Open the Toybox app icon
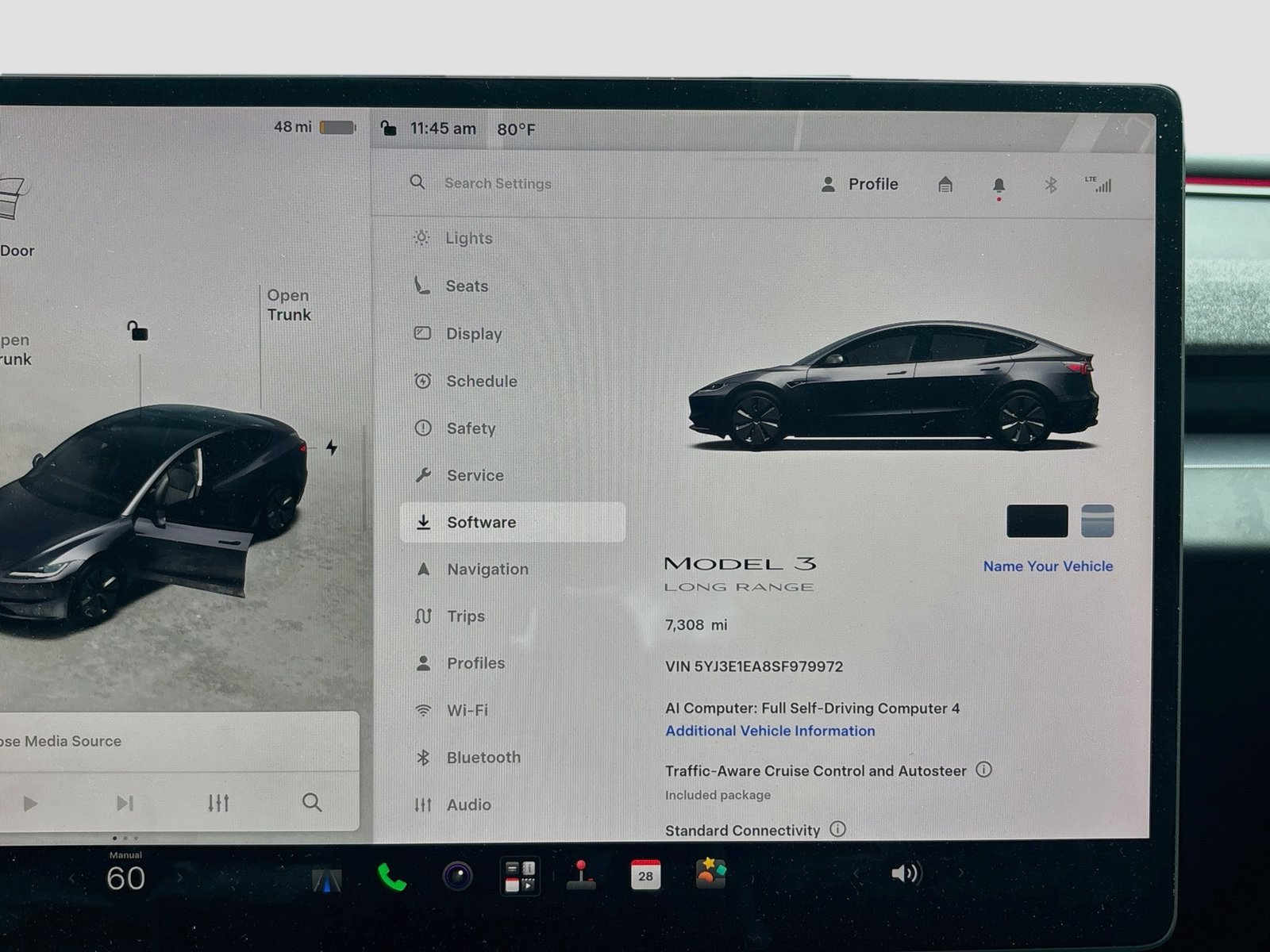1270x952 pixels. coord(710,873)
